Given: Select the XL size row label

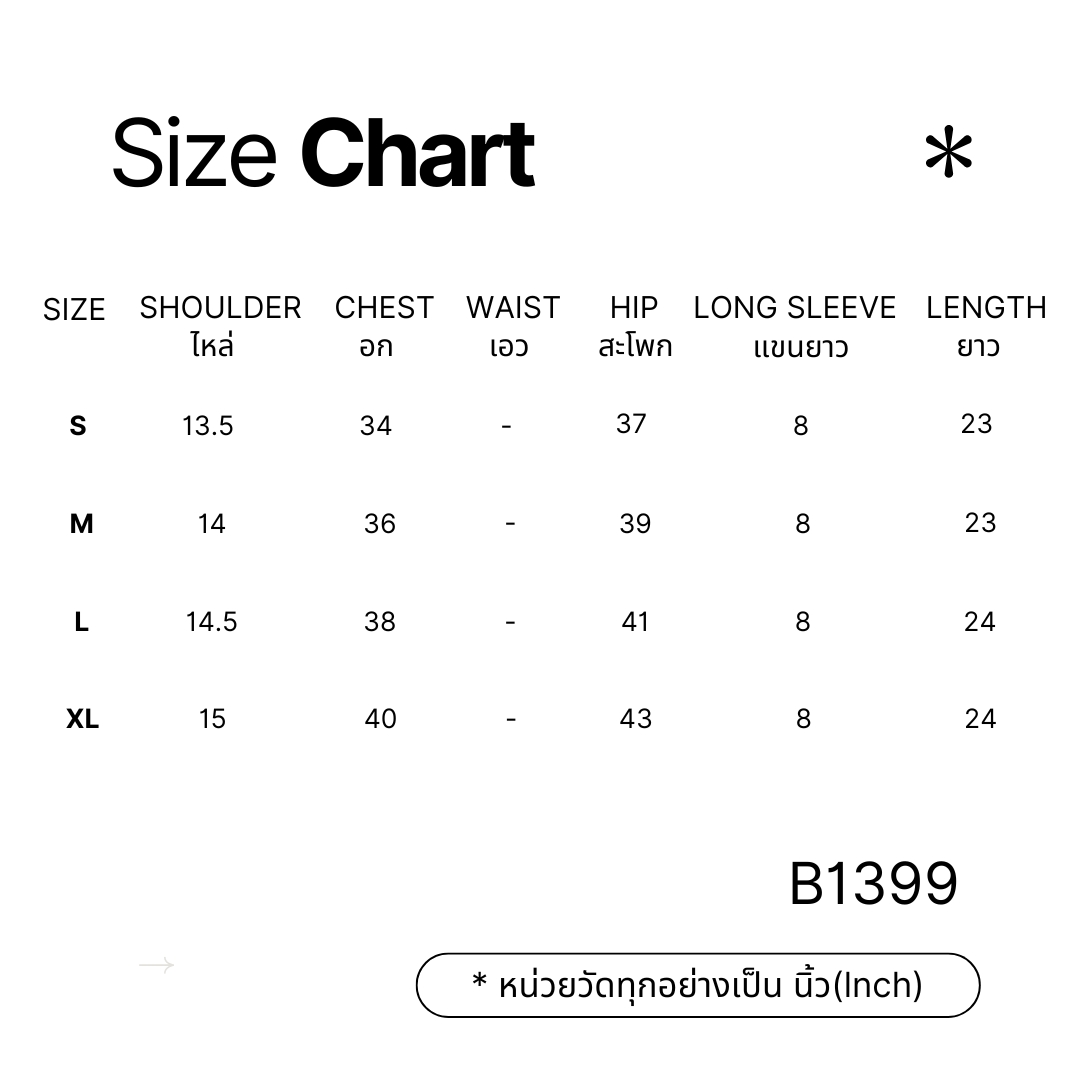Looking at the screenshot, I should pos(83,719).
